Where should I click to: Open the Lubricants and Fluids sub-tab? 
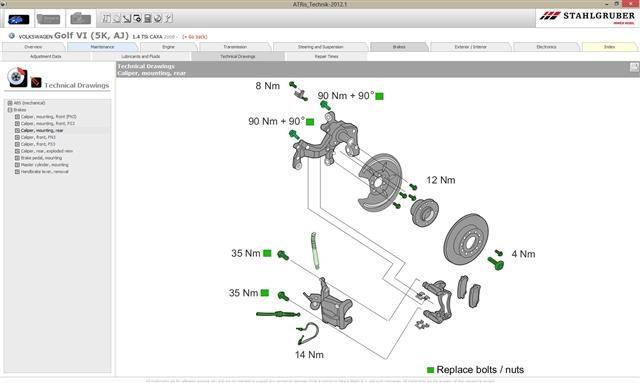(140, 56)
